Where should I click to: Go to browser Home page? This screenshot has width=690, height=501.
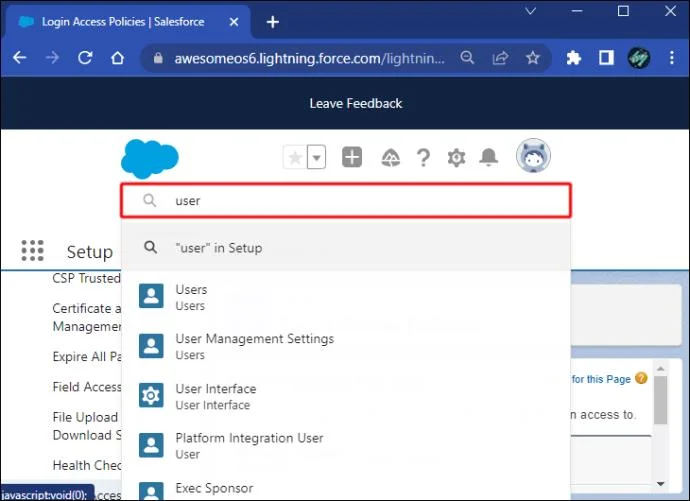click(117, 58)
